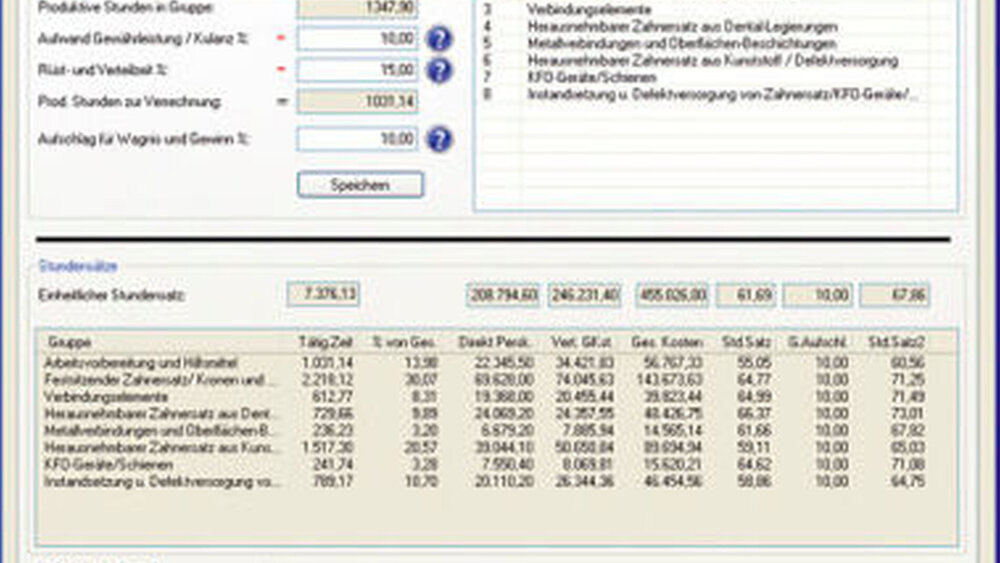Sort table by Gruppe column header
Screen dimensions: 1000x563
70,342
